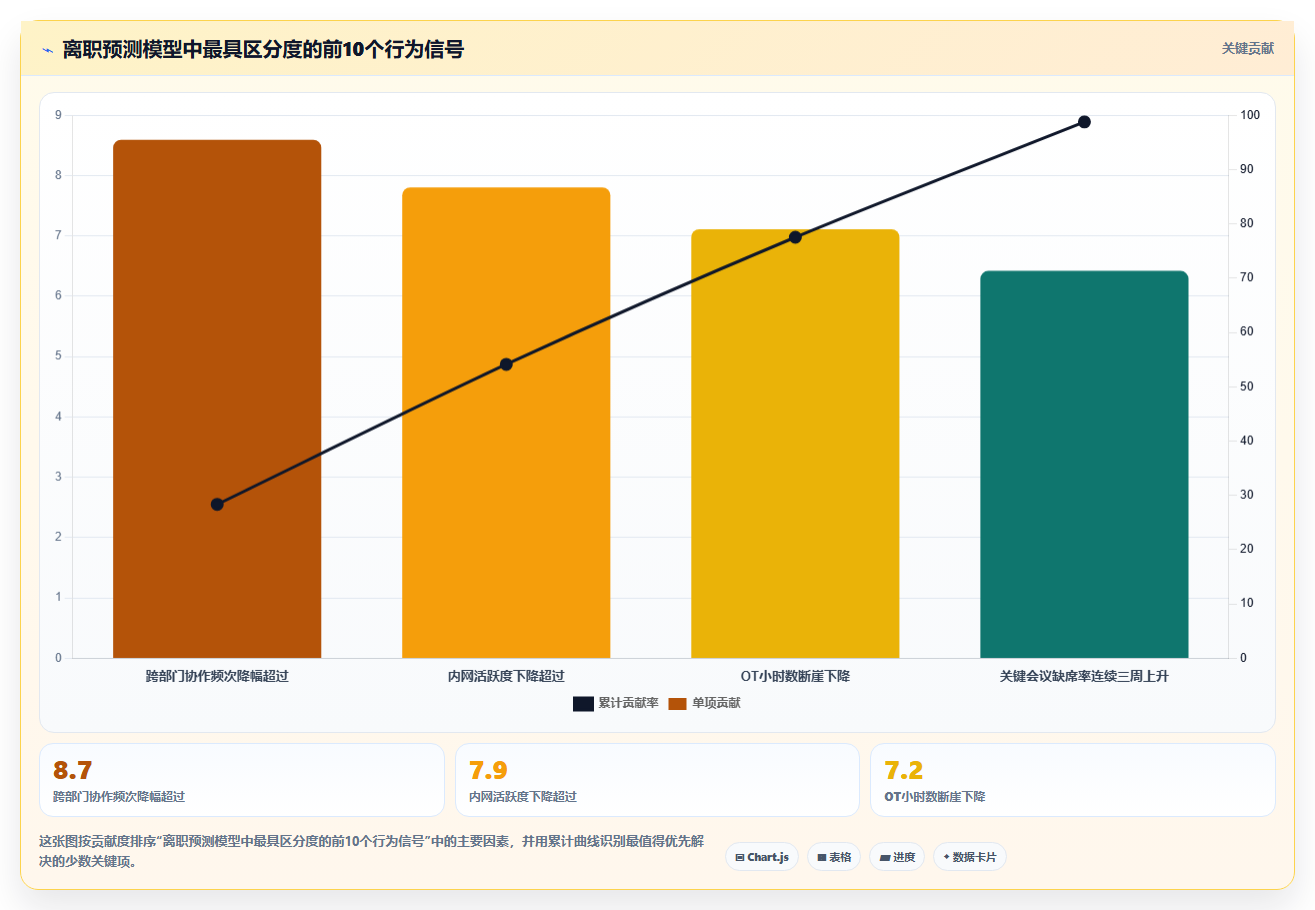Click the cumulative line point near 28

tap(217, 504)
